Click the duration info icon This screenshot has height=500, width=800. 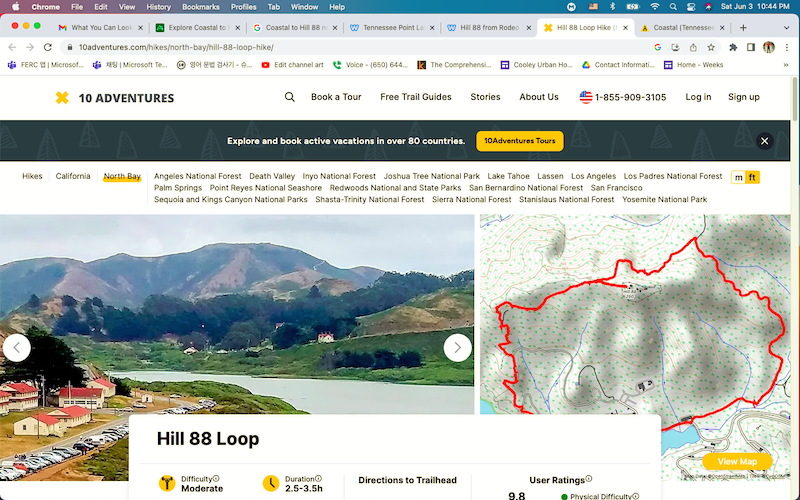pos(318,479)
